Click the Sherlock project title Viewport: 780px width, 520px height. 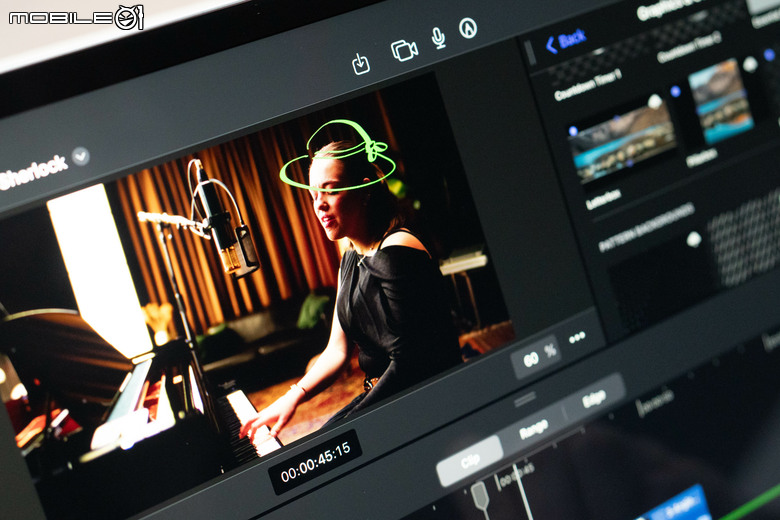pyautogui.click(x=33, y=172)
